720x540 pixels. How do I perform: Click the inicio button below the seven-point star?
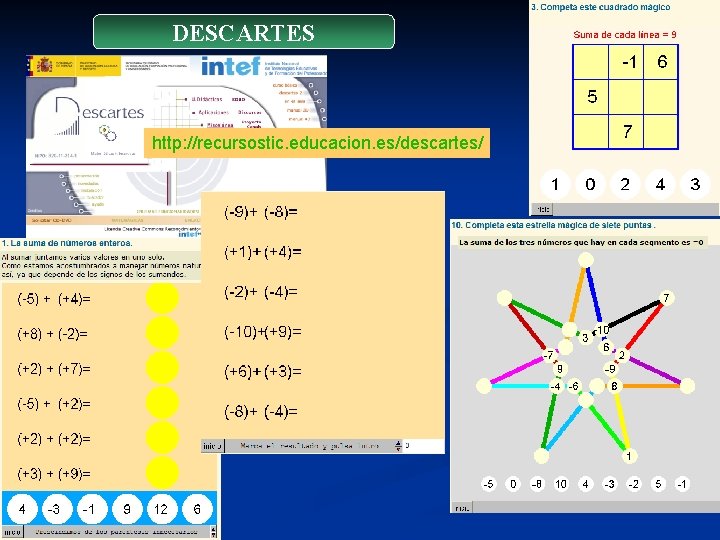[x=462, y=508]
